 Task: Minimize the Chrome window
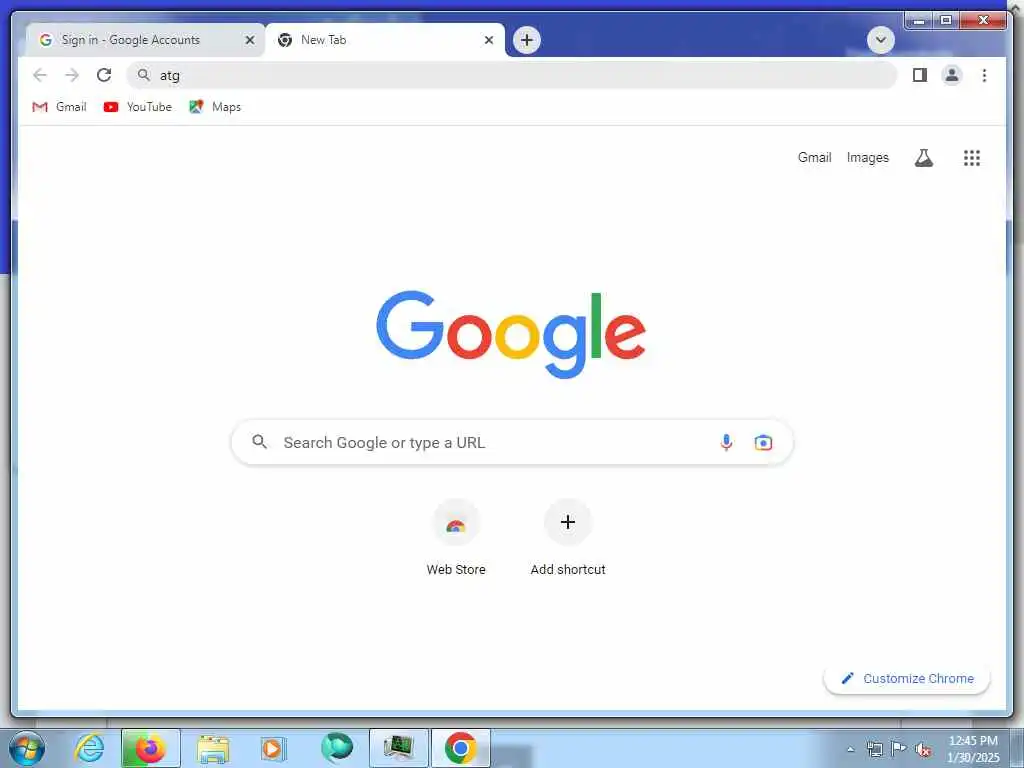pyautogui.click(x=919, y=20)
